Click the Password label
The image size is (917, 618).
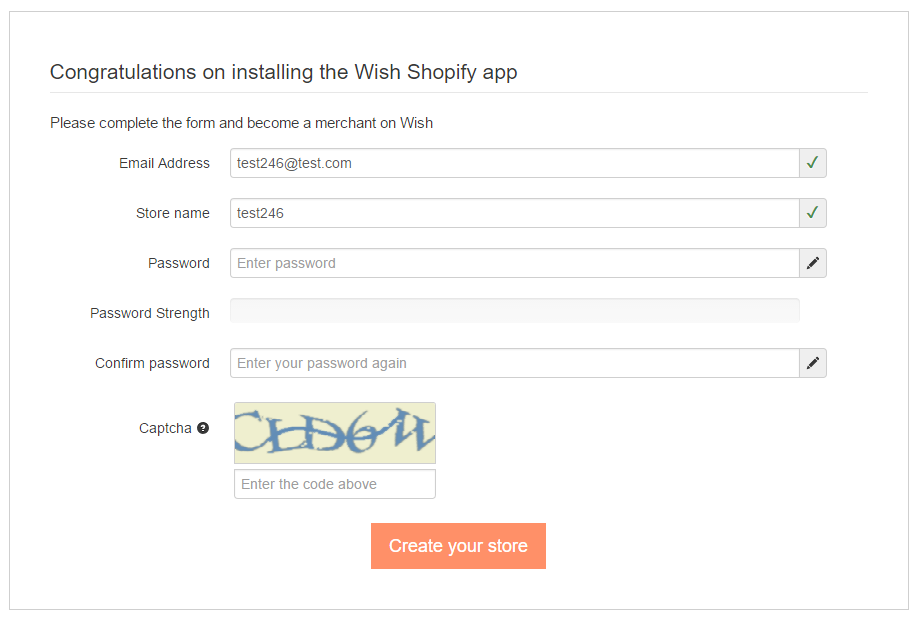(179, 263)
